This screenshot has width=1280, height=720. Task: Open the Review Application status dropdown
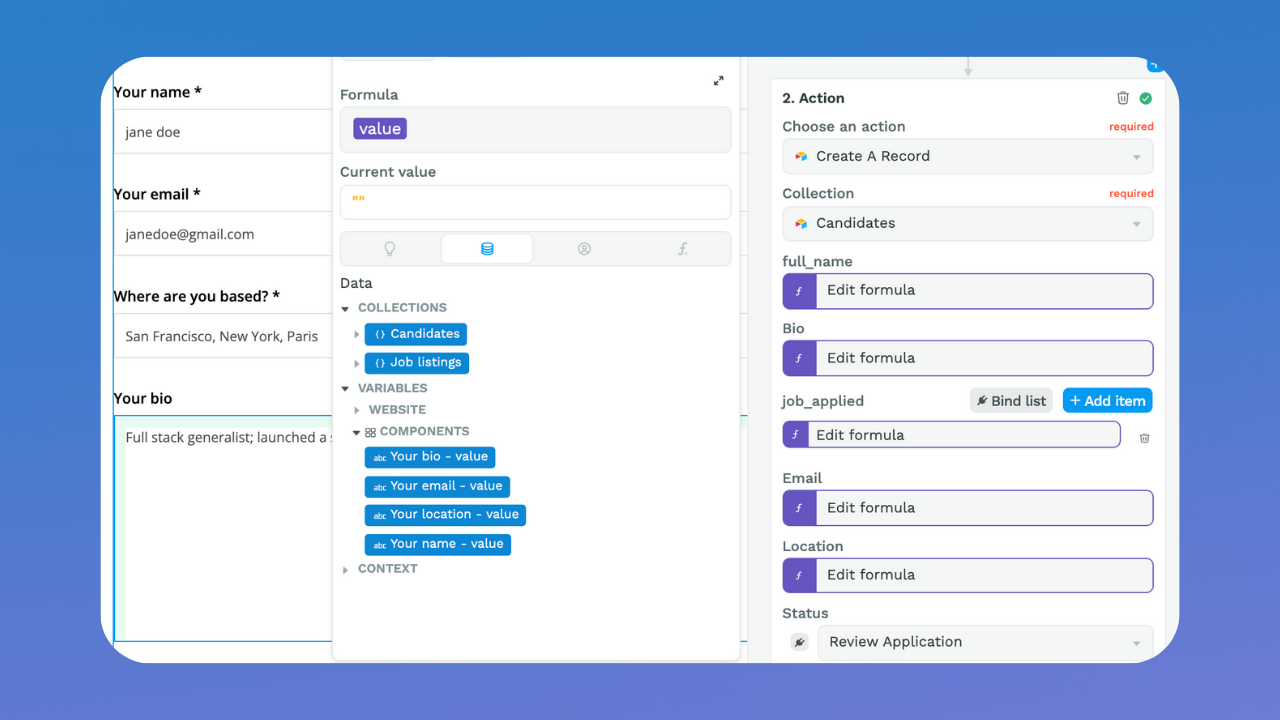click(984, 641)
